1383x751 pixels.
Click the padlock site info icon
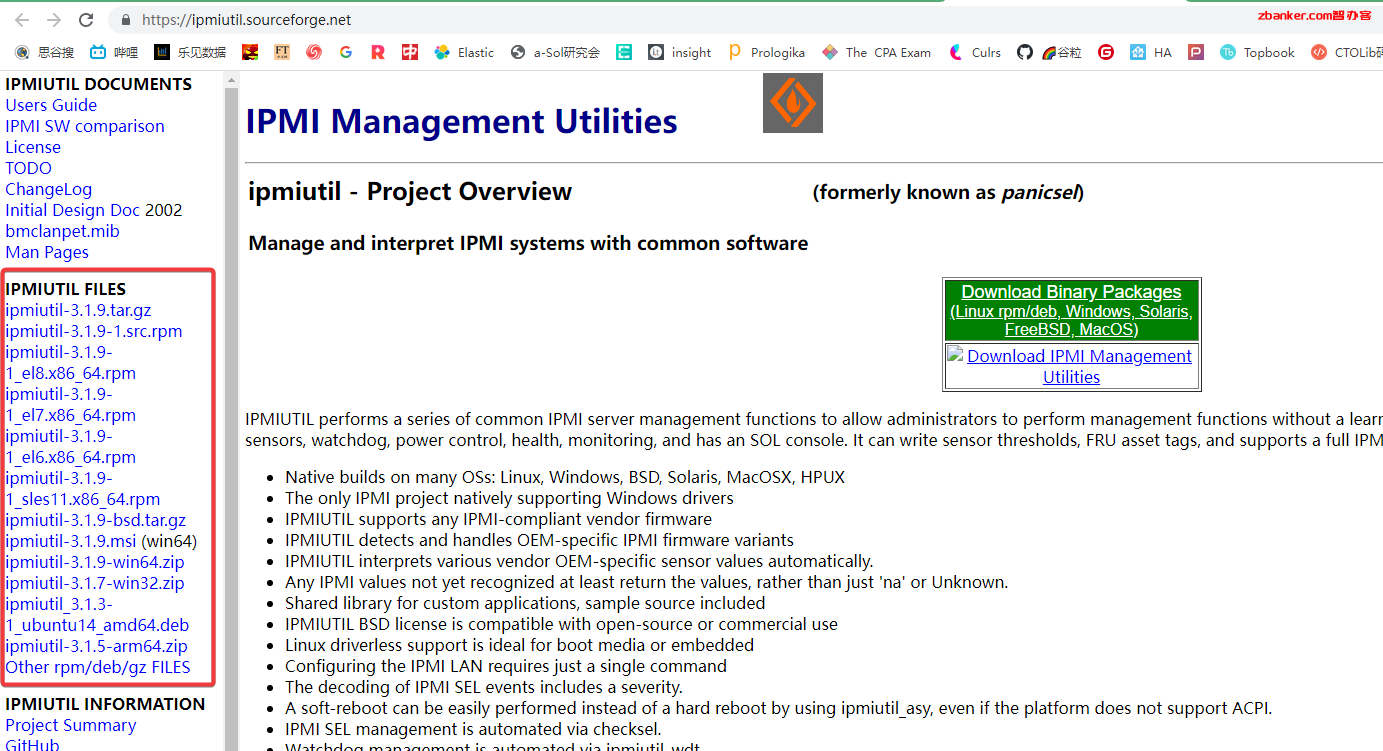tap(126, 20)
